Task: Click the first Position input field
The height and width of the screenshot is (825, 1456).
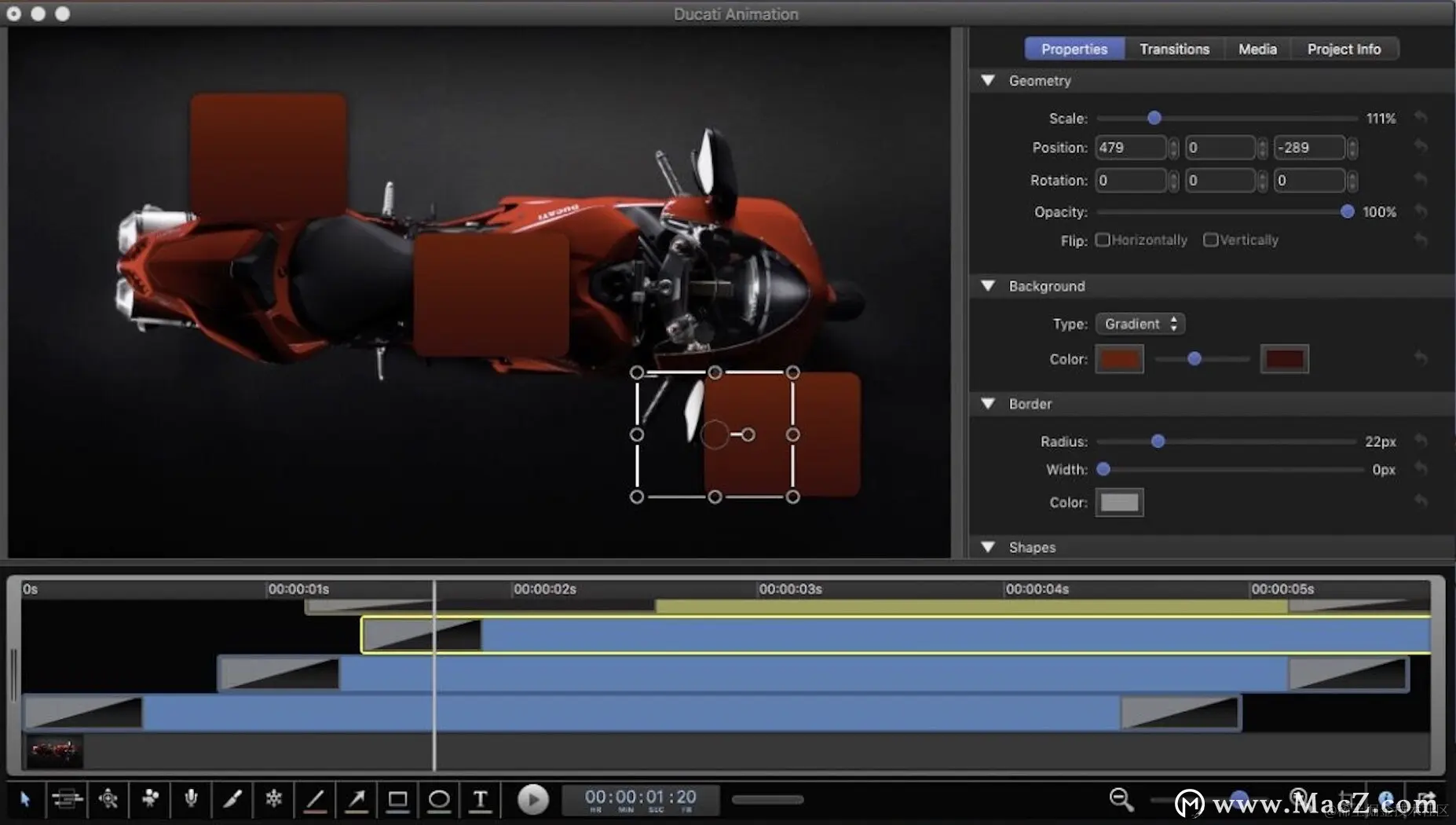Action: [1129, 148]
